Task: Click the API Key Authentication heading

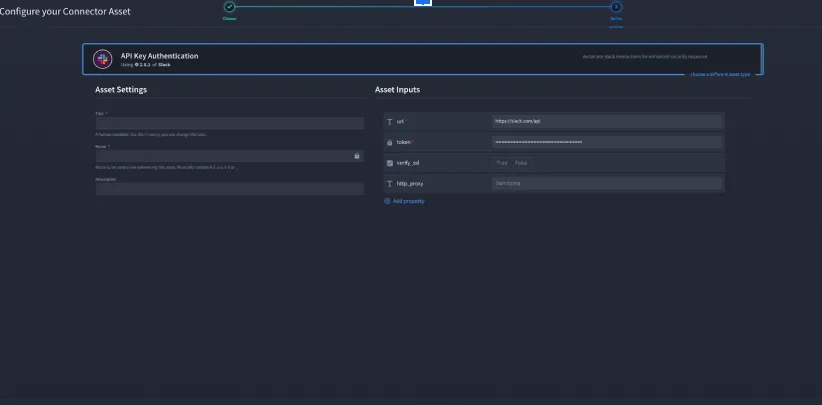Action: point(159,56)
